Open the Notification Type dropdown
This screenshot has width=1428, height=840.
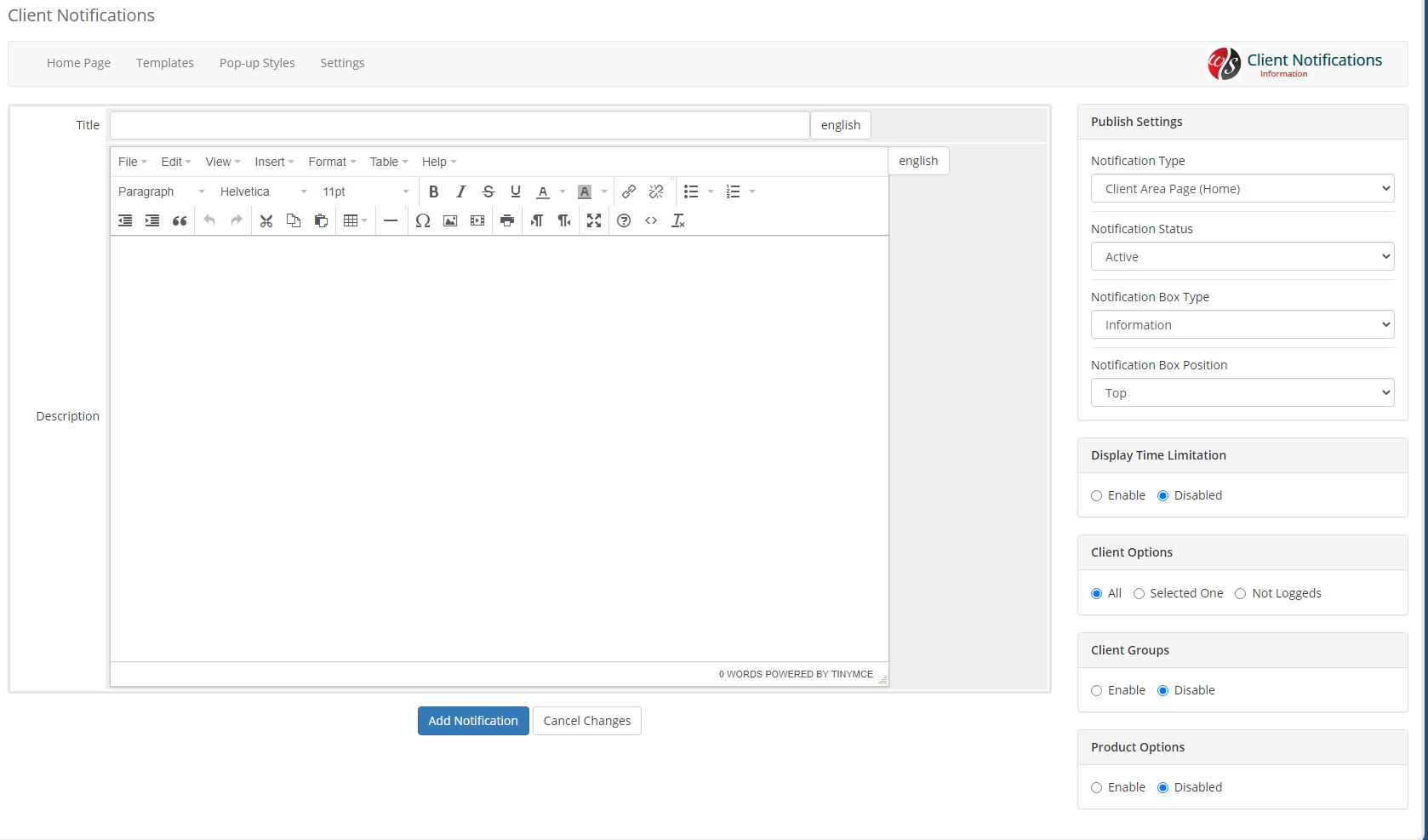pos(1242,189)
